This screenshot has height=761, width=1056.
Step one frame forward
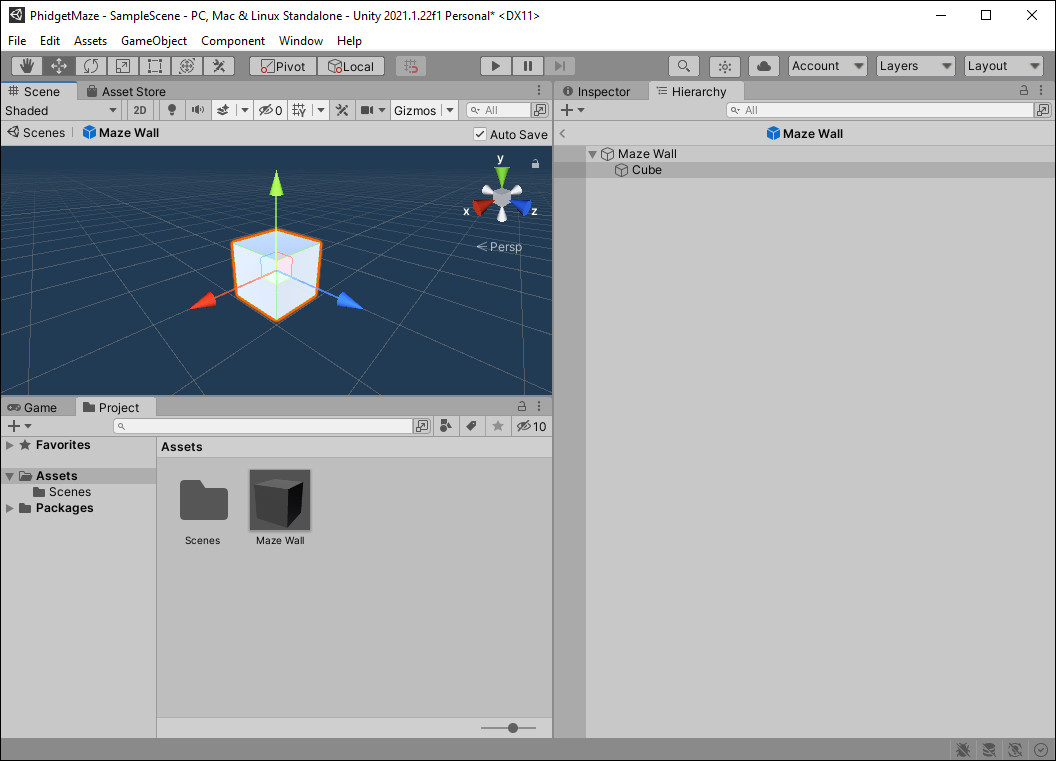point(560,66)
